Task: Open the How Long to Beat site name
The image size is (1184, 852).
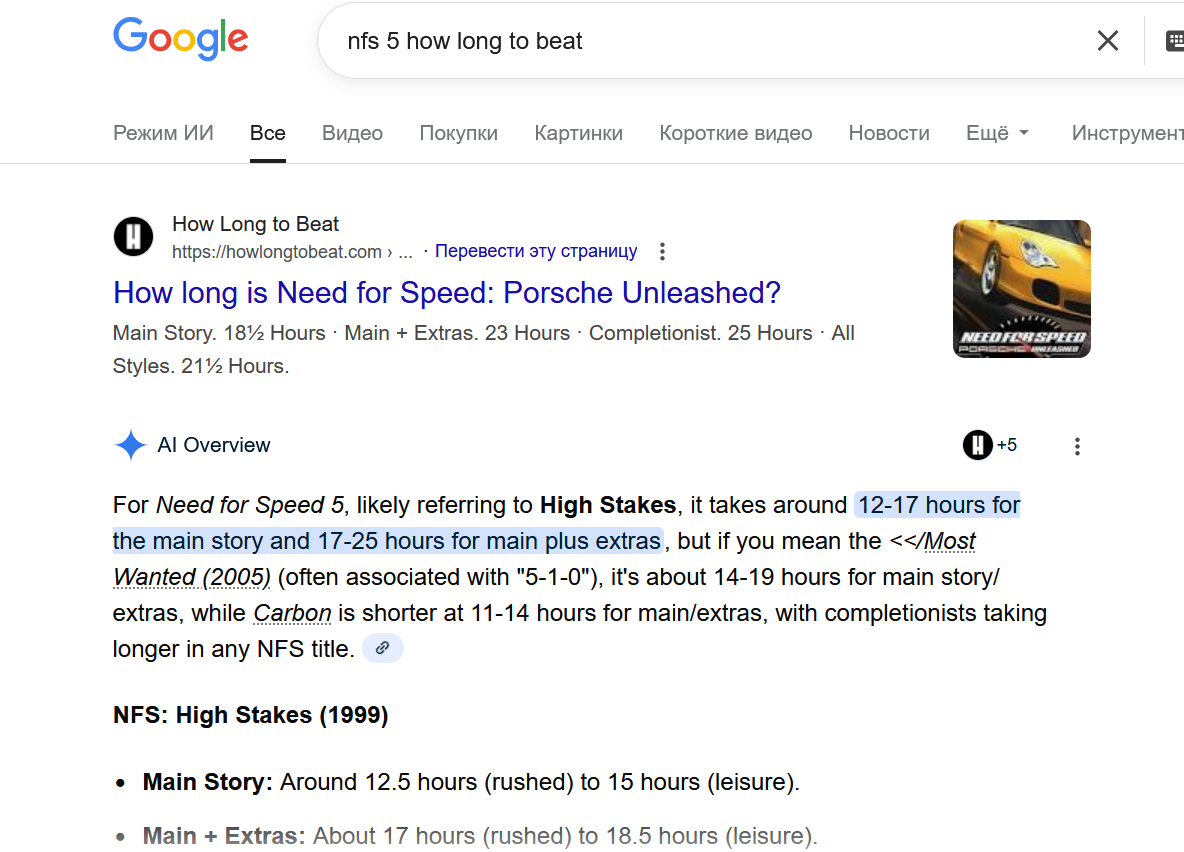Action: coord(255,224)
